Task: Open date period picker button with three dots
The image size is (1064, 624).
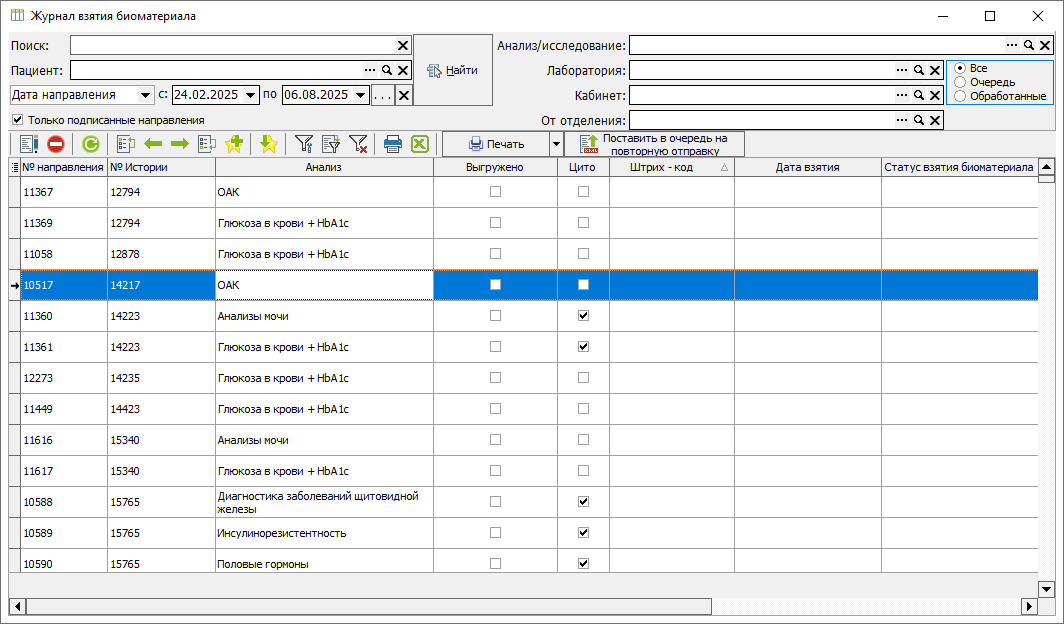Action: click(383, 95)
